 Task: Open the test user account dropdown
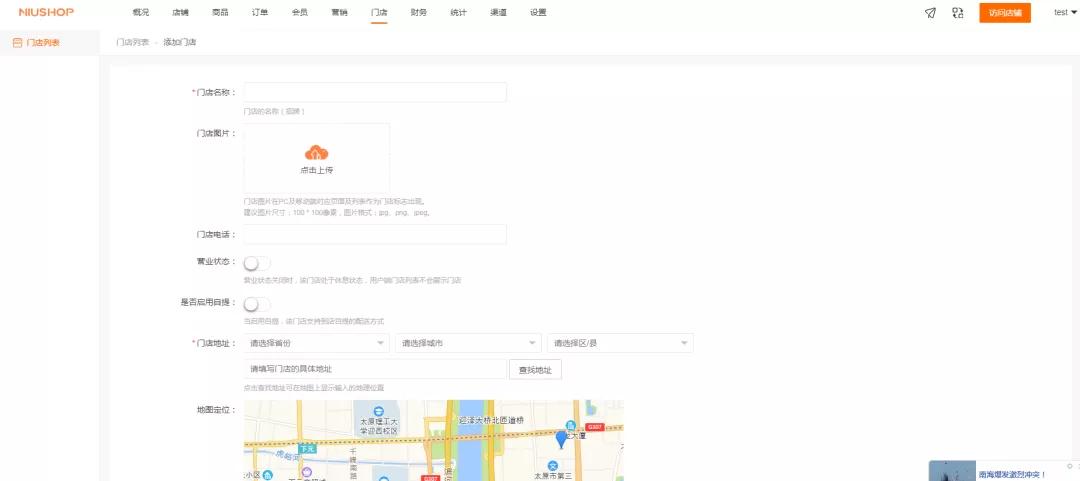1065,12
